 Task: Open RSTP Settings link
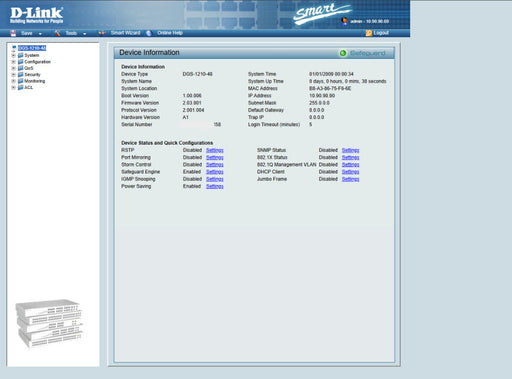pyautogui.click(x=215, y=150)
